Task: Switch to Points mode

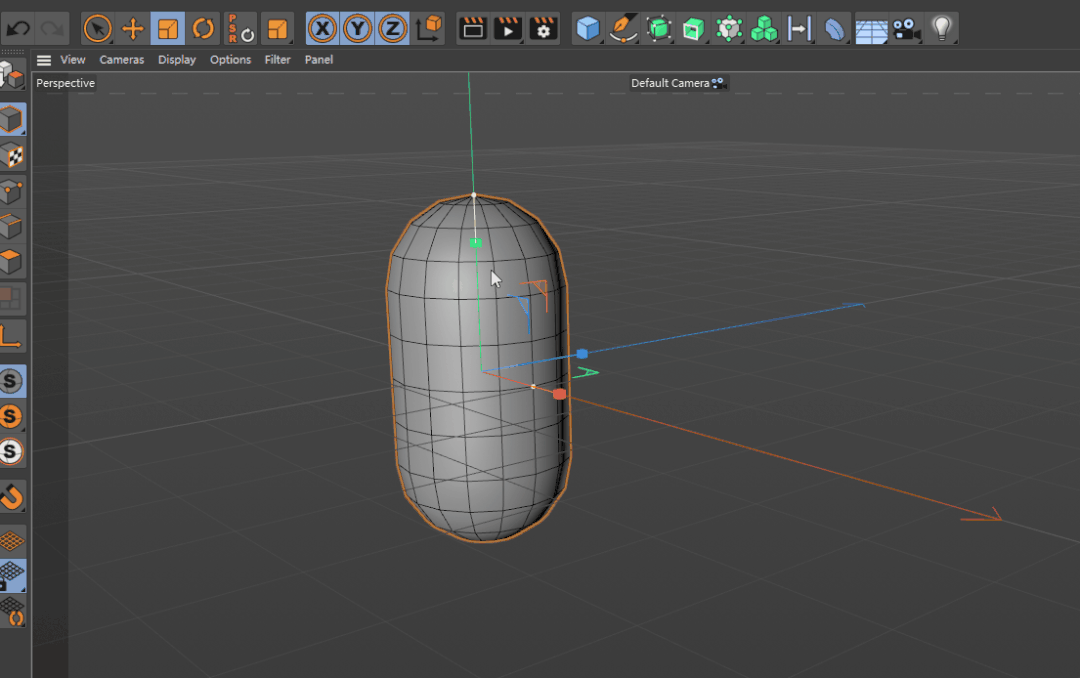Action: coord(12,192)
